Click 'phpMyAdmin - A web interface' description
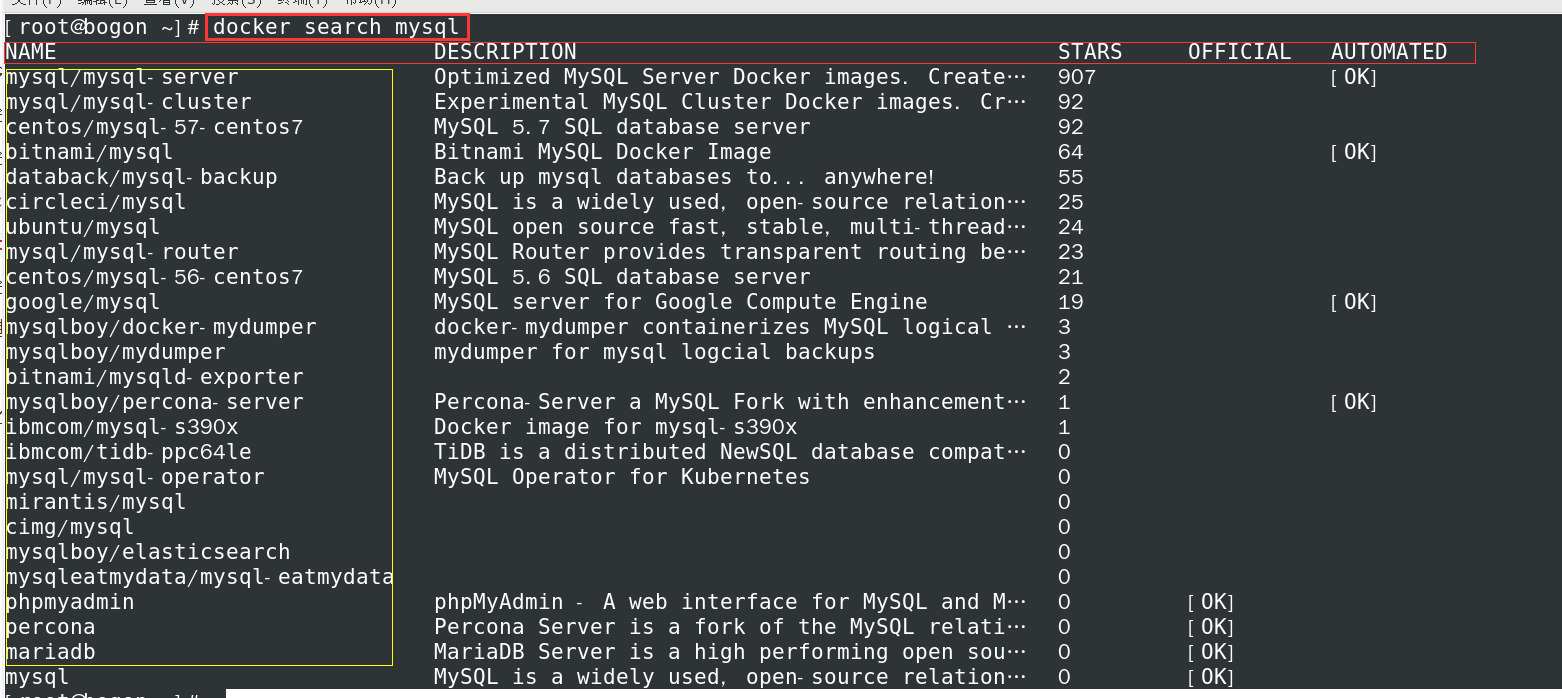The height and width of the screenshot is (698, 1562). (730, 602)
